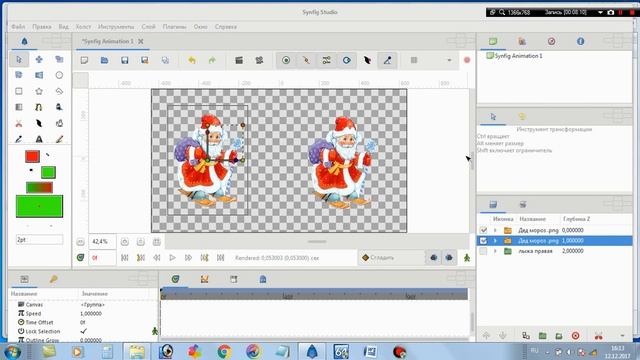Viewport: 640px width, 360px height.
Task: Open a file with toolbar icon
Action: (104, 60)
